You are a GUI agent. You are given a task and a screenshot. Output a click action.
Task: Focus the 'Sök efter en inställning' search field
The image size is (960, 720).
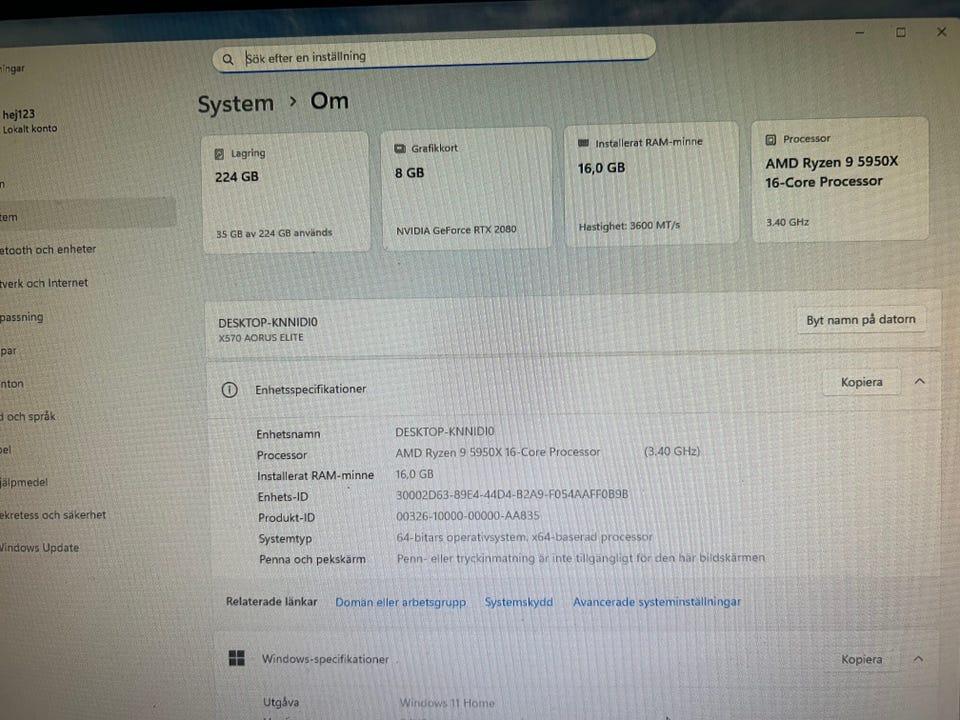point(434,54)
